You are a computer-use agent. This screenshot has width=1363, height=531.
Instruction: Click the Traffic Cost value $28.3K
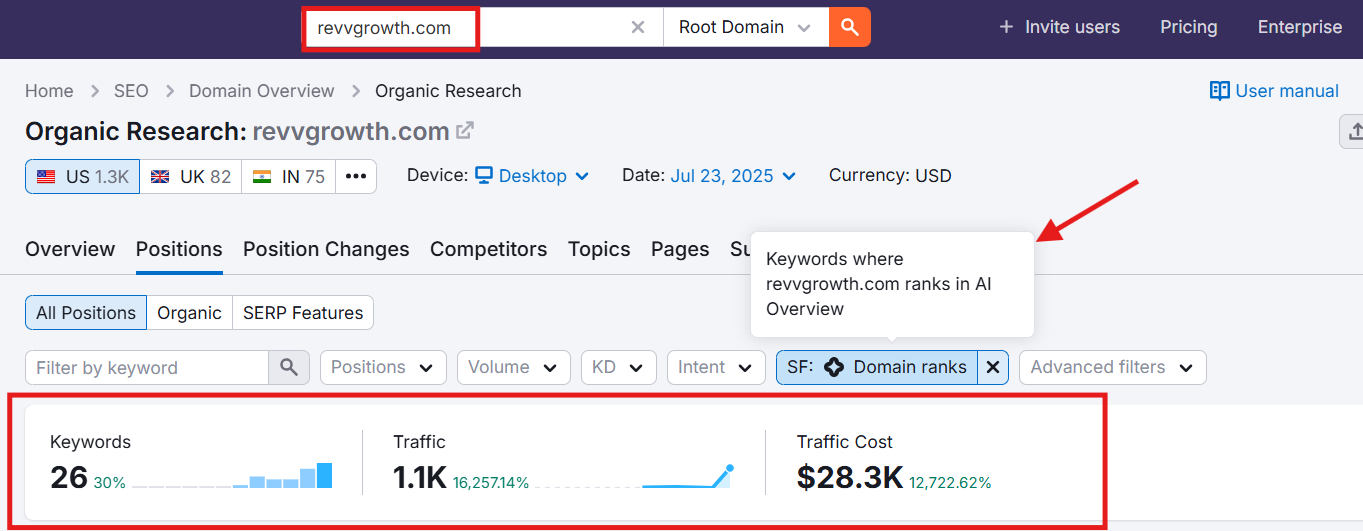pyautogui.click(x=850, y=477)
